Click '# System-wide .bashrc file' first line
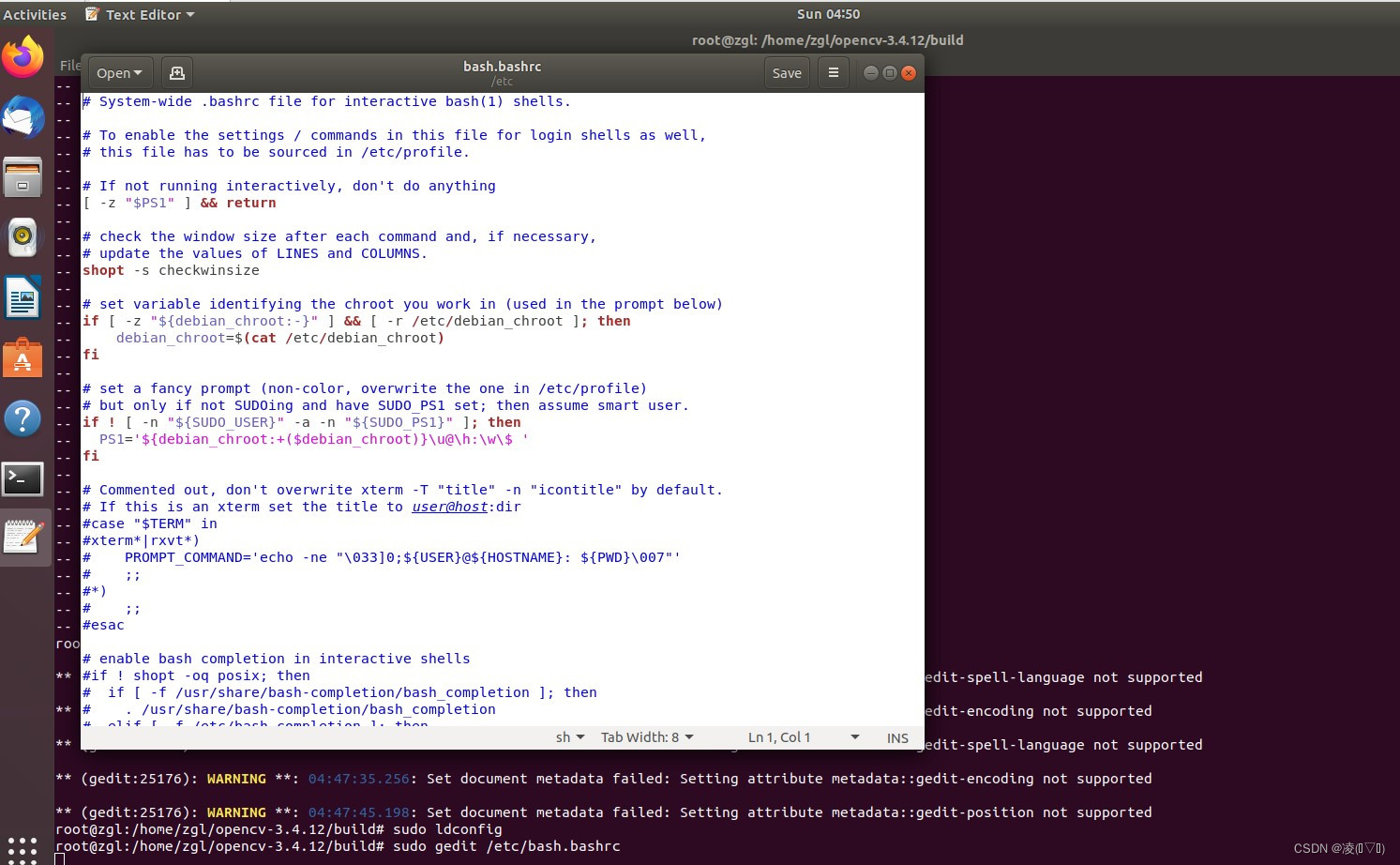The width and height of the screenshot is (1400, 865). [x=326, y=101]
